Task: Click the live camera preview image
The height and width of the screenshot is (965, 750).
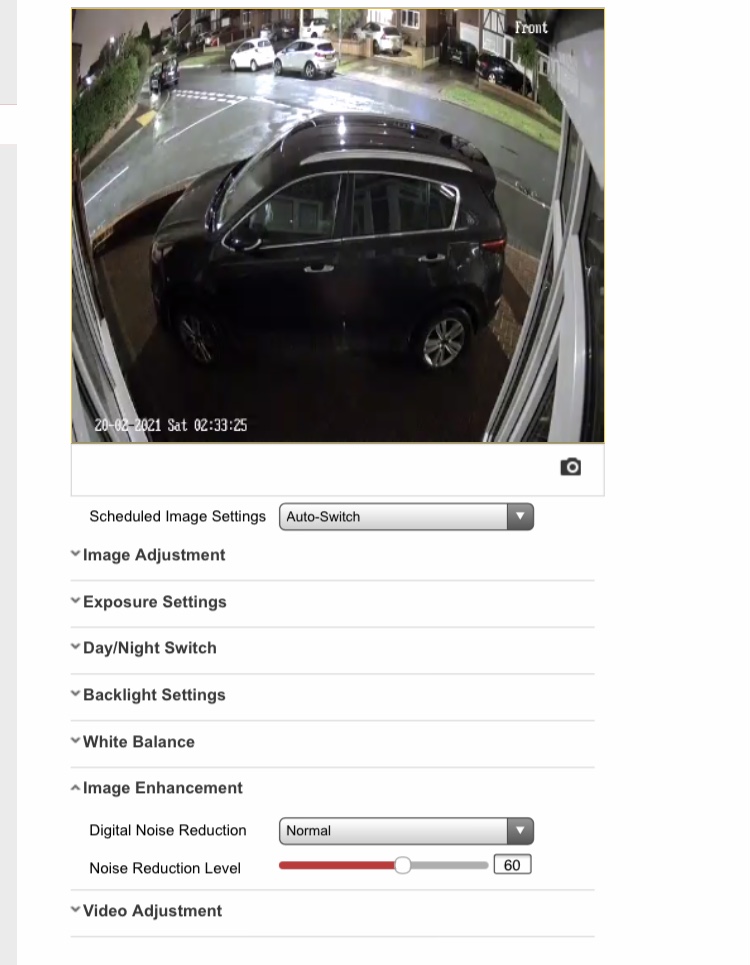Action: [x=338, y=225]
